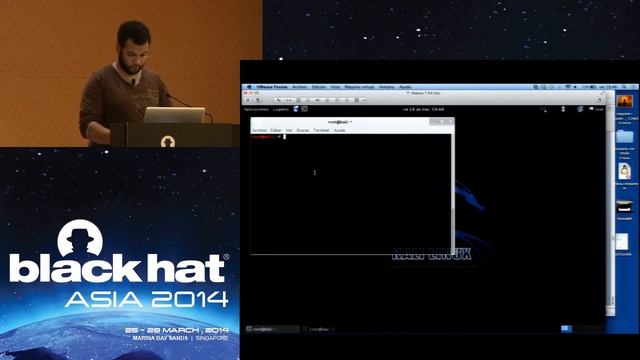Open terminal Editar menu
This screenshot has width=640, height=360.
[276, 130]
